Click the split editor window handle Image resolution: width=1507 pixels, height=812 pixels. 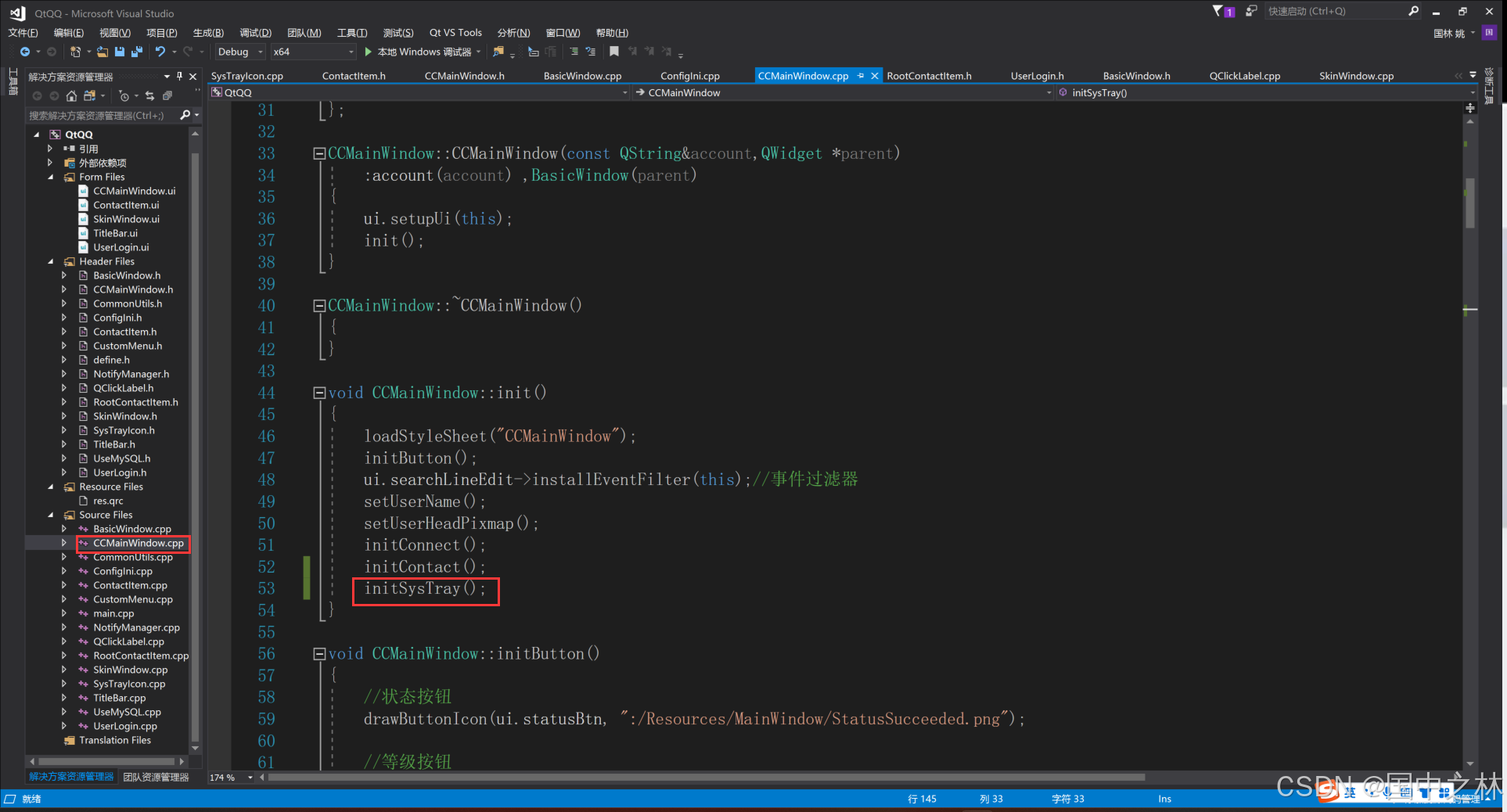pyautogui.click(x=1470, y=107)
